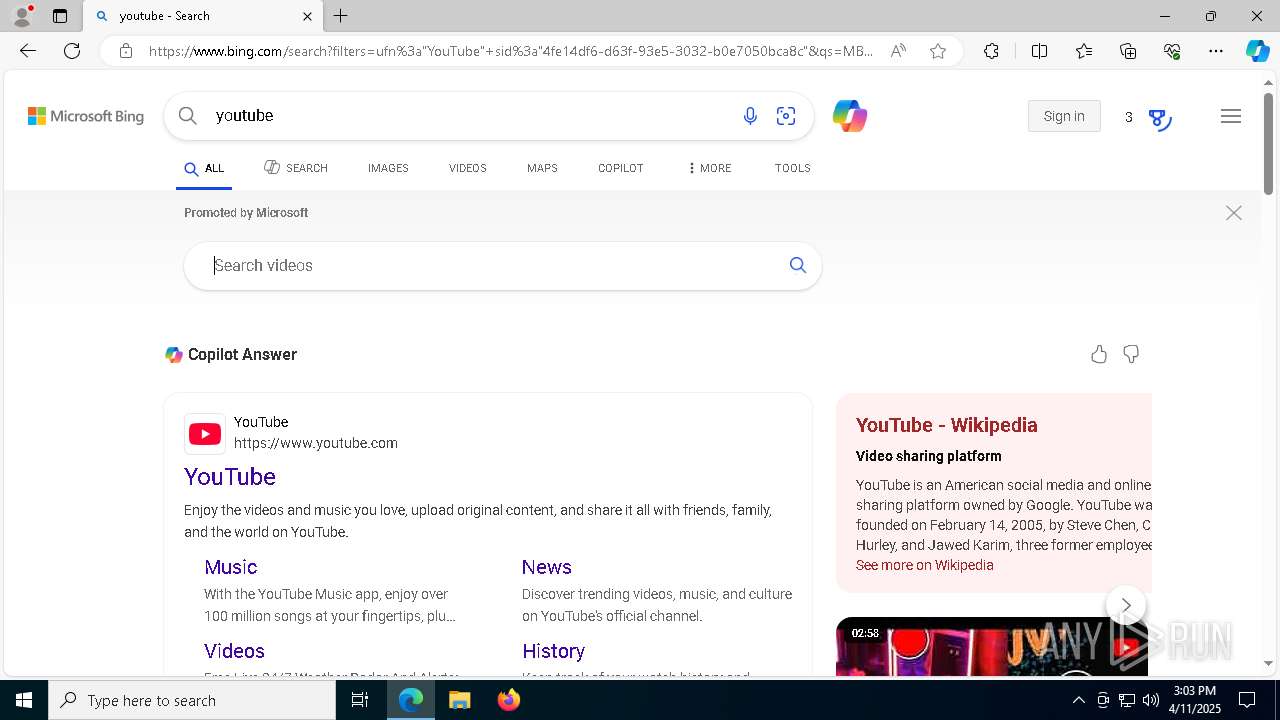Open the News sitelink
Screen dimensions: 1280x720
point(547,567)
